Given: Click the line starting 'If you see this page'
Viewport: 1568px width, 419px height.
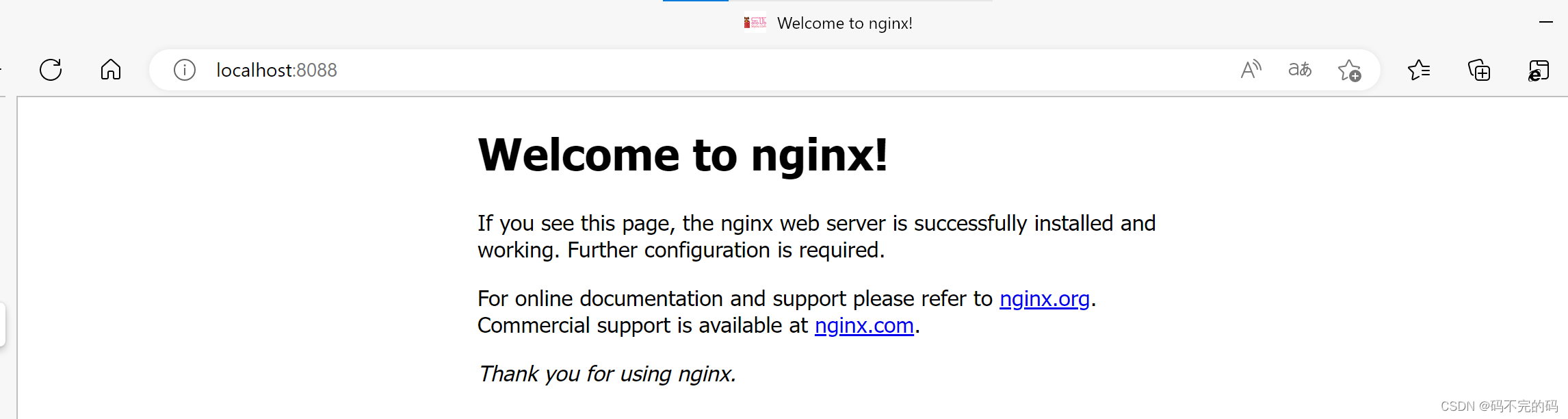Looking at the screenshot, I should coord(816,224).
